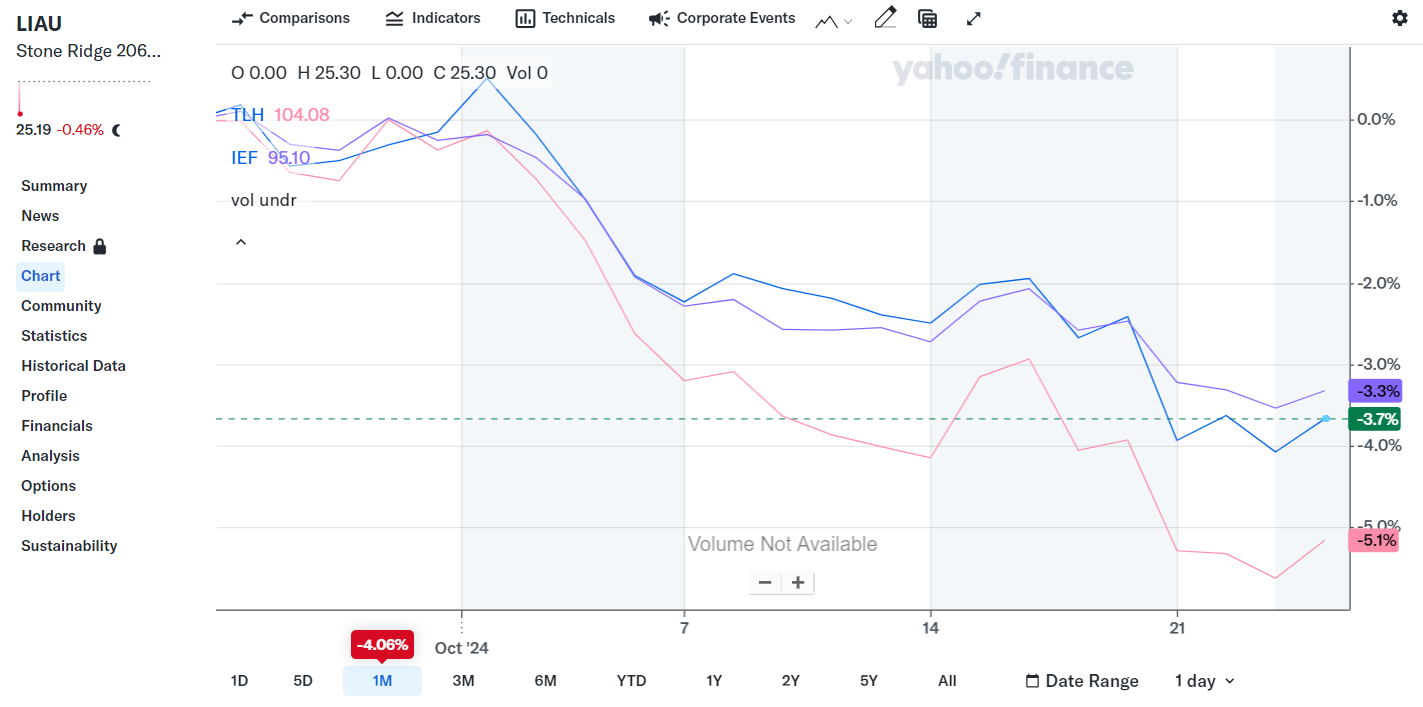The image size is (1423, 707).
Task: Collapse the comparison legend chevron
Action: pos(240,242)
